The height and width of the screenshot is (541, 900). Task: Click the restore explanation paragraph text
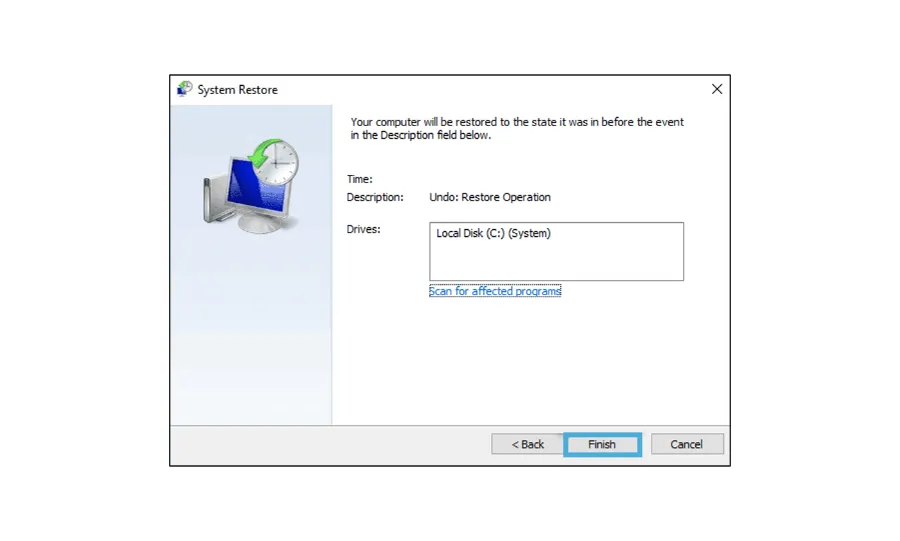[517, 129]
